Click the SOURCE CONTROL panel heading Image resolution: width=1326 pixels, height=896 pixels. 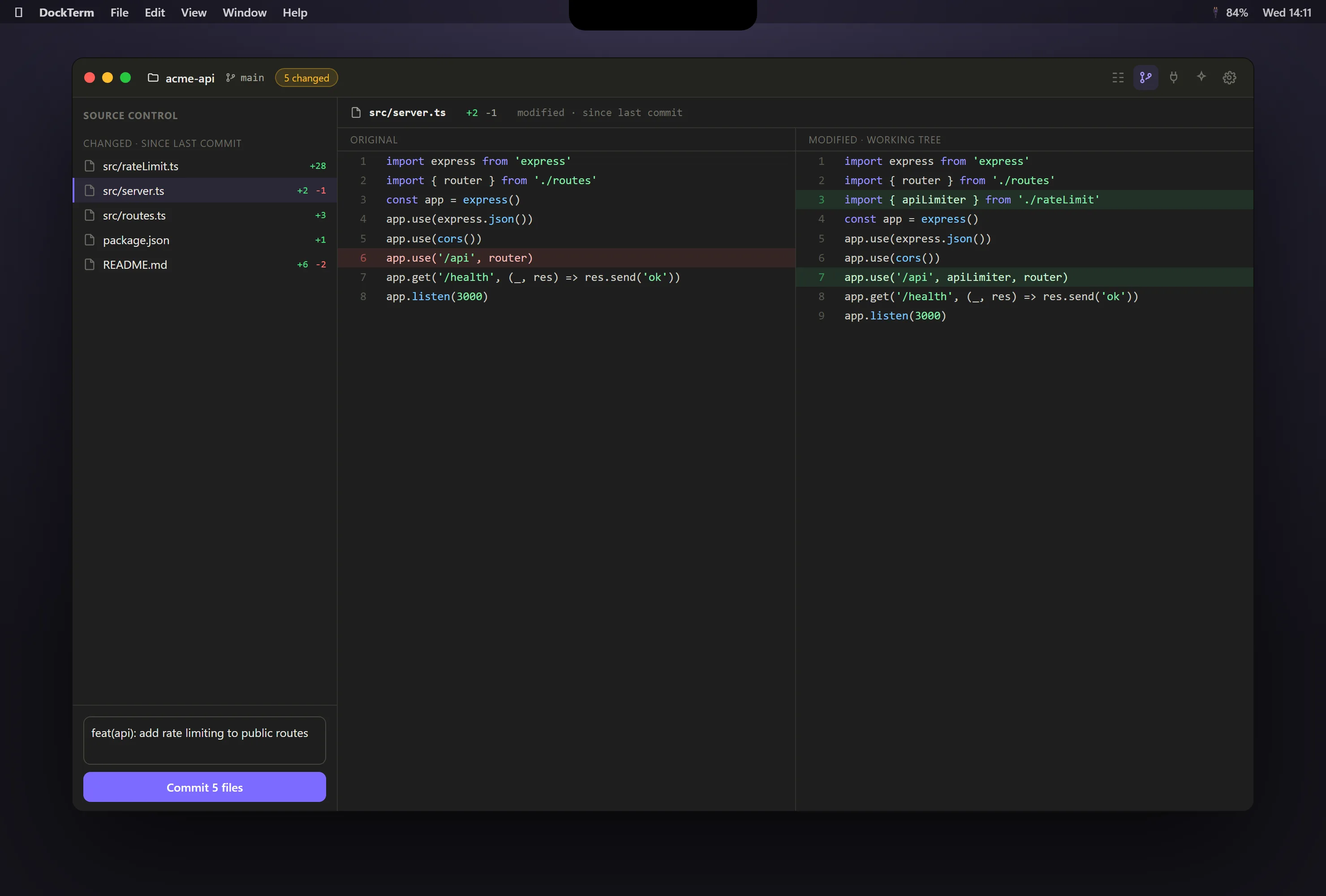(130, 115)
